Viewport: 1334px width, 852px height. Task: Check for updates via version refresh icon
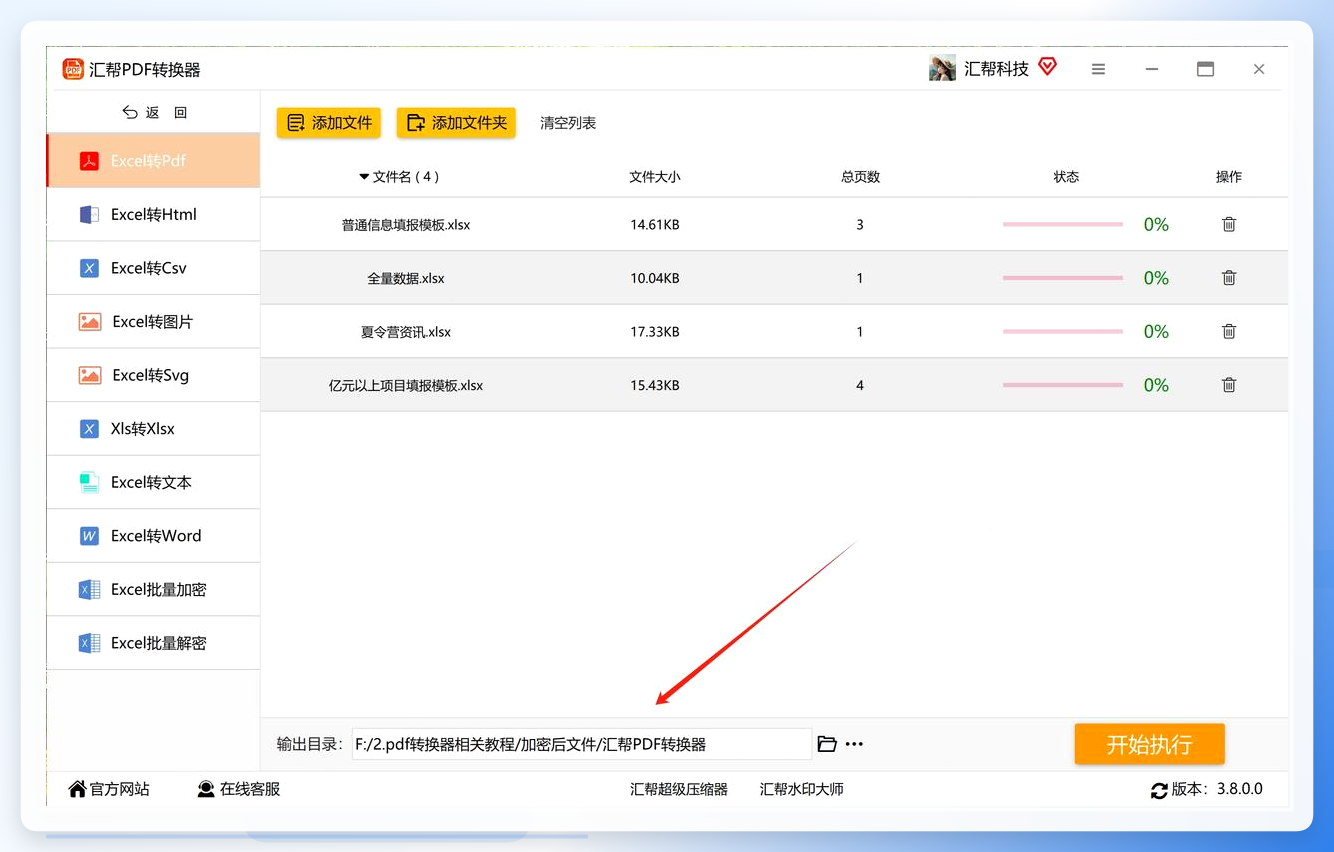coord(1159,790)
